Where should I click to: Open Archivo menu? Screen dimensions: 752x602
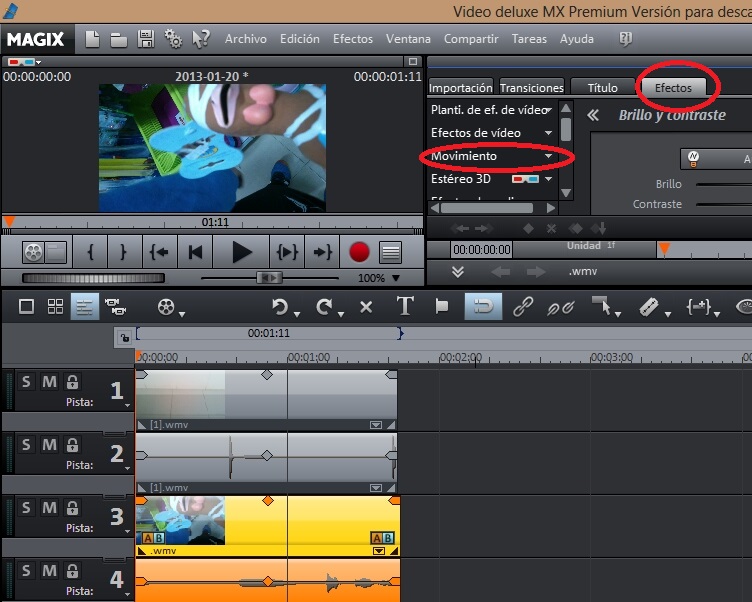point(246,39)
